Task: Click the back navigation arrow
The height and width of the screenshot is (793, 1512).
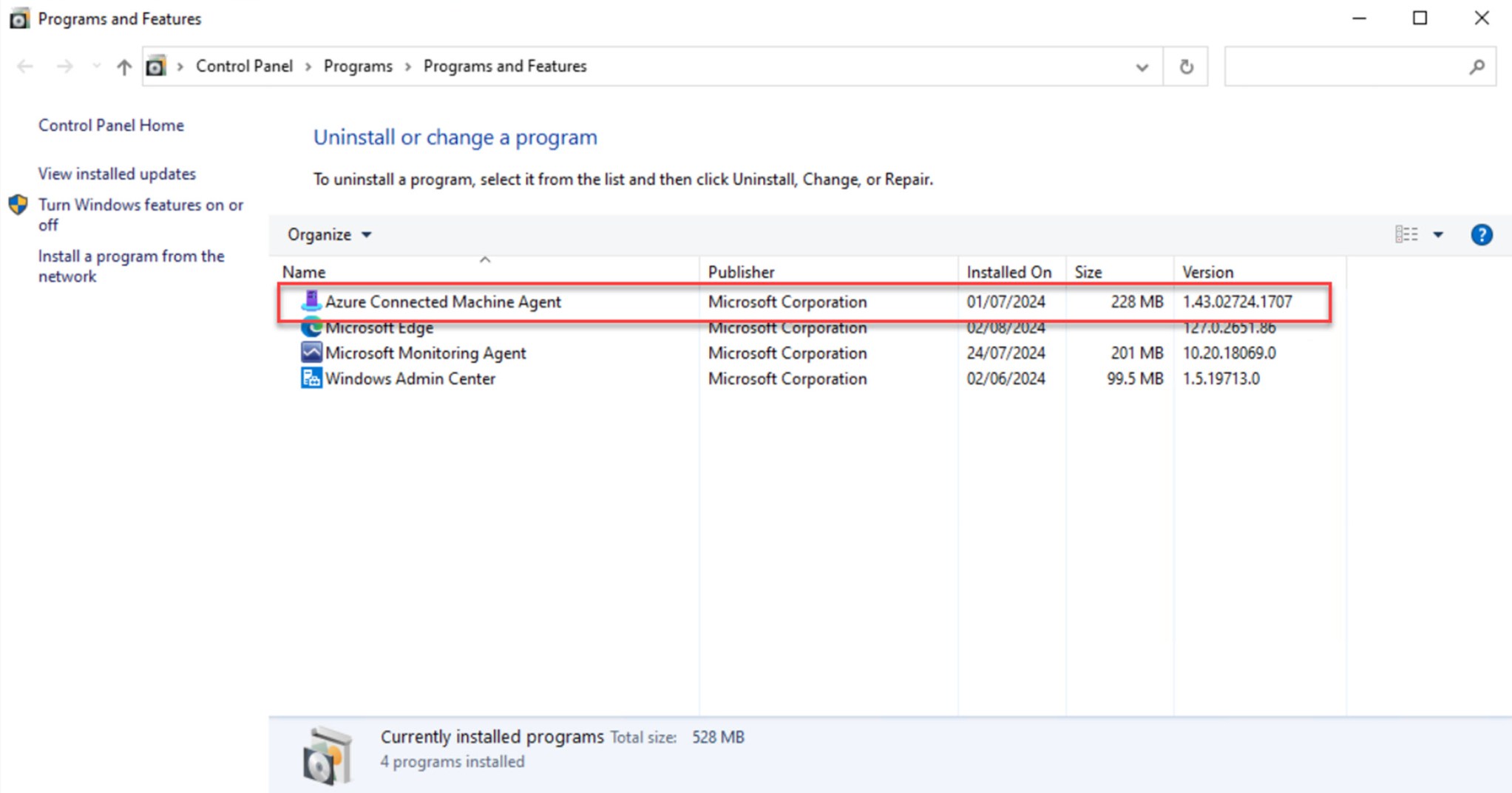Action: coord(24,67)
